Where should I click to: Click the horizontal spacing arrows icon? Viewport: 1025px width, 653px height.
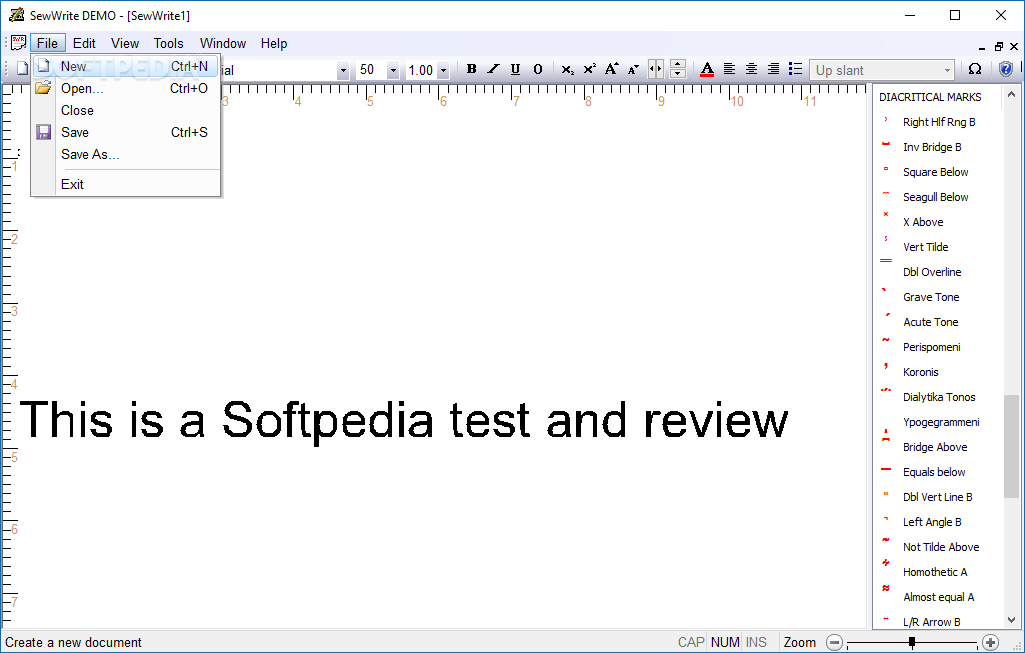[655, 69]
